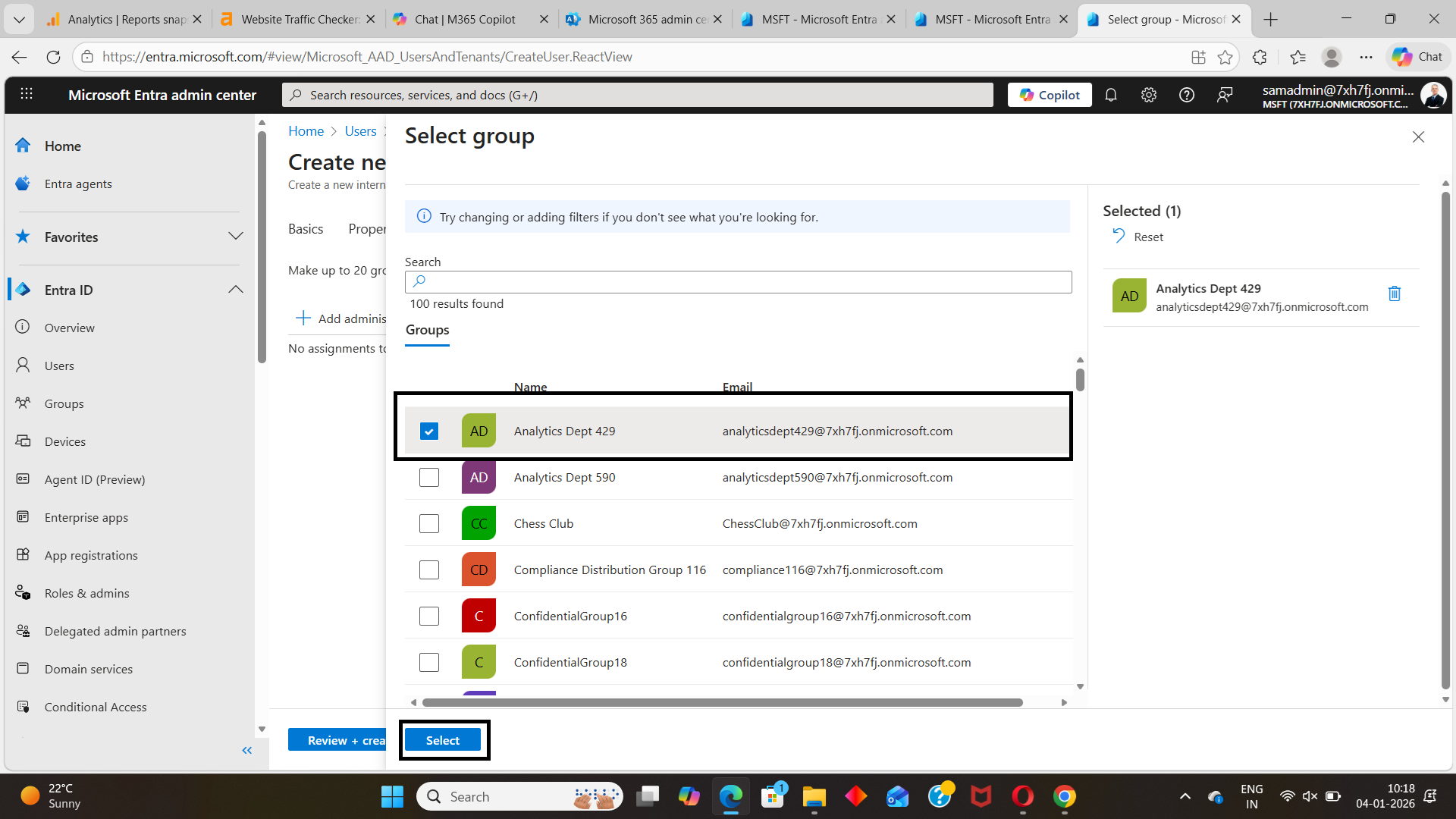Open Roles & admins in sidebar
Image resolution: width=1456 pixels, height=819 pixels.
click(x=86, y=593)
